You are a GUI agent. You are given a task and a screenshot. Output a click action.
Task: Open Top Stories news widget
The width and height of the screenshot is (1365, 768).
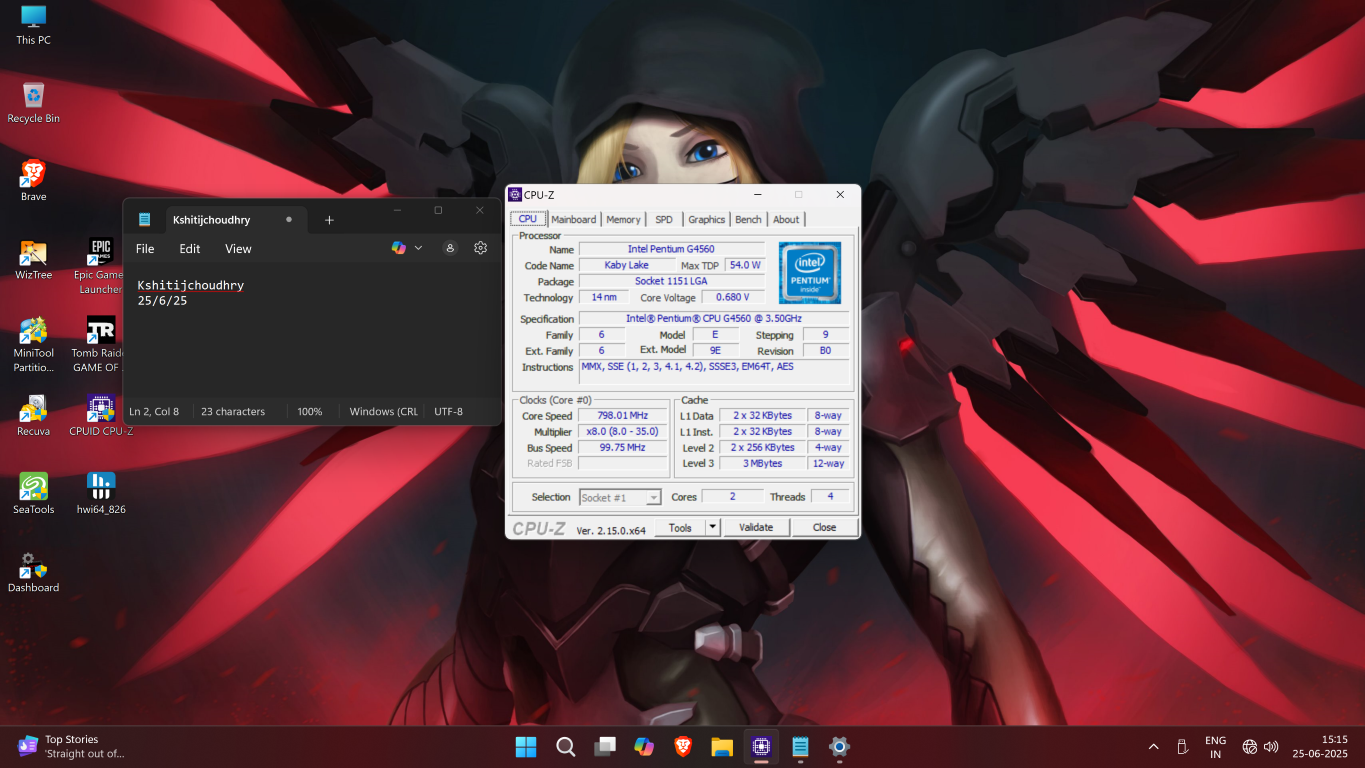coord(72,747)
